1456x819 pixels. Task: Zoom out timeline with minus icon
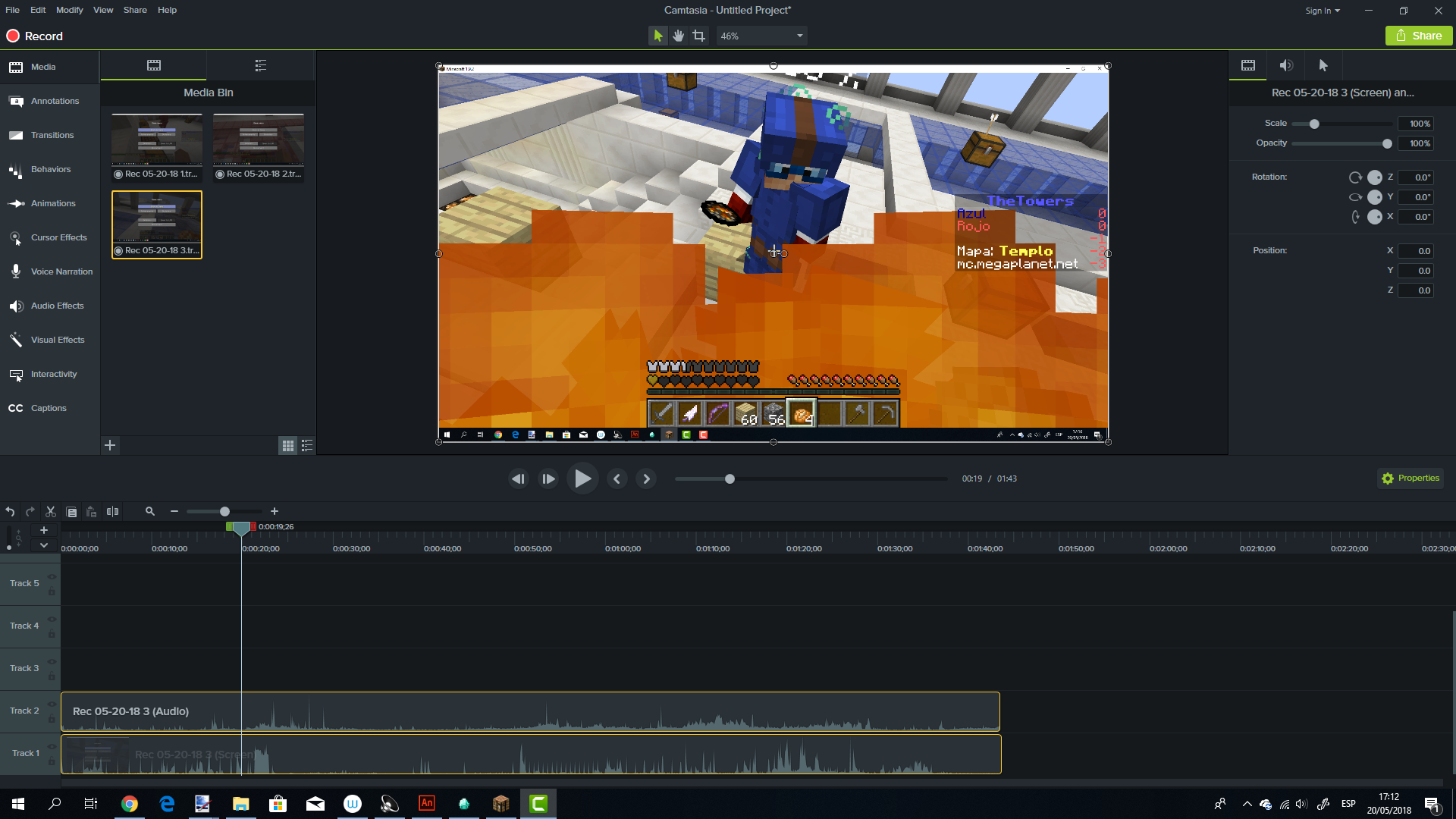click(x=174, y=512)
